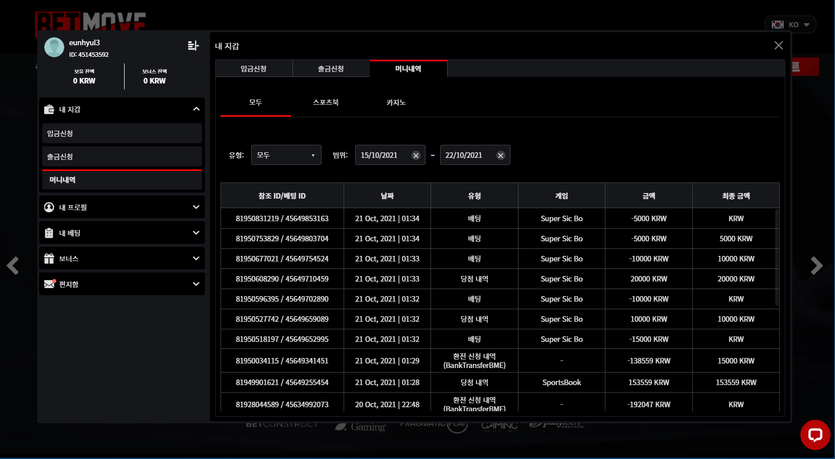Clear the end date 22/10/2021
835x459 pixels.
pyautogui.click(x=501, y=155)
